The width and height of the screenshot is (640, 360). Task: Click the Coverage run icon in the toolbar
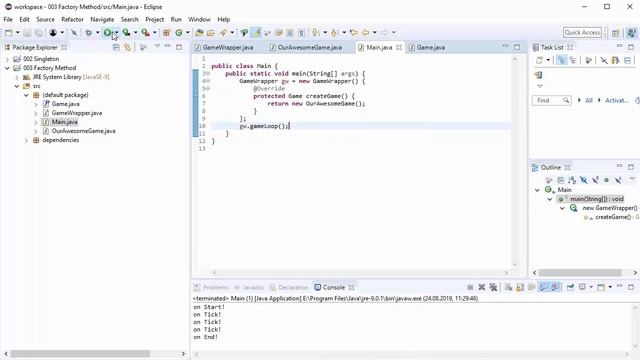click(127, 33)
